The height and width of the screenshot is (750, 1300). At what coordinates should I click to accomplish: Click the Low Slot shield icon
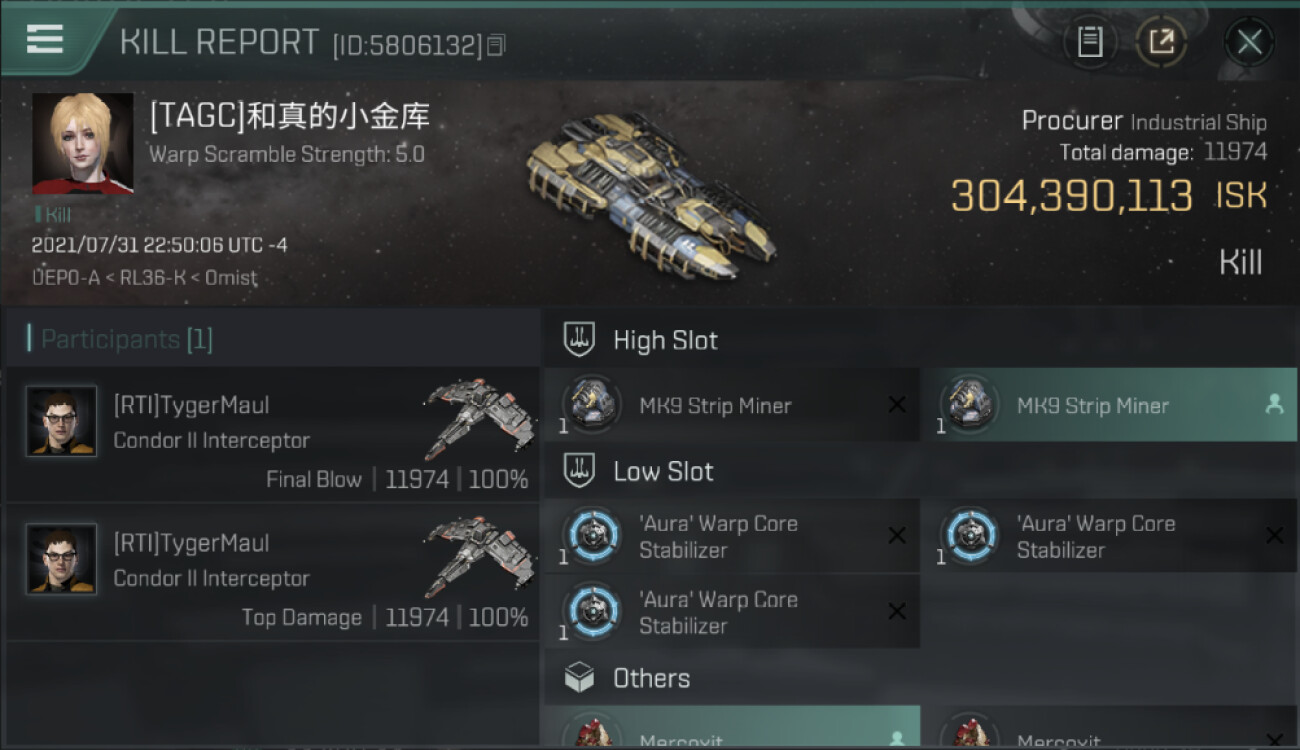580,471
